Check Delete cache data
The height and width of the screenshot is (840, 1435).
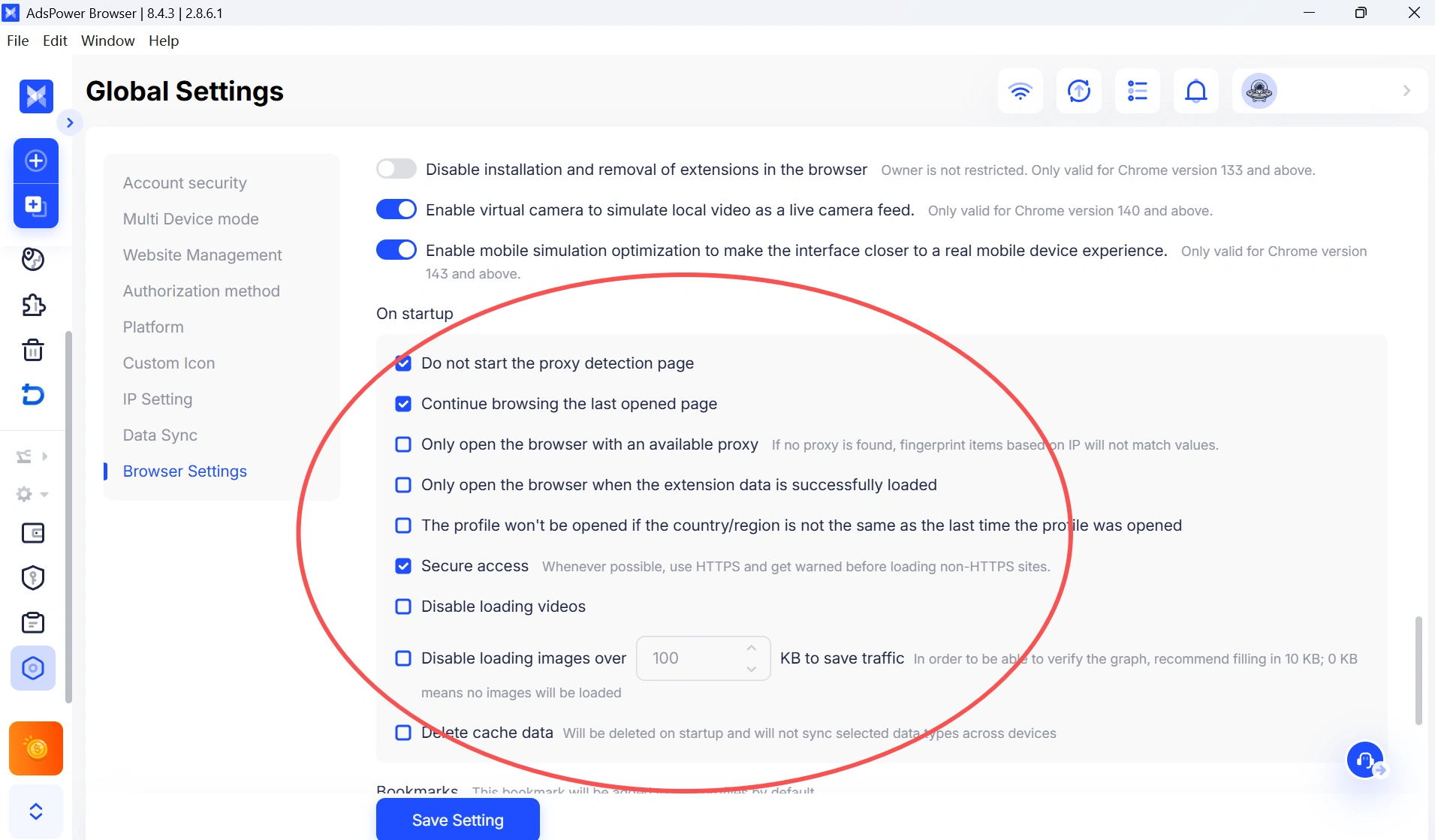coord(403,733)
